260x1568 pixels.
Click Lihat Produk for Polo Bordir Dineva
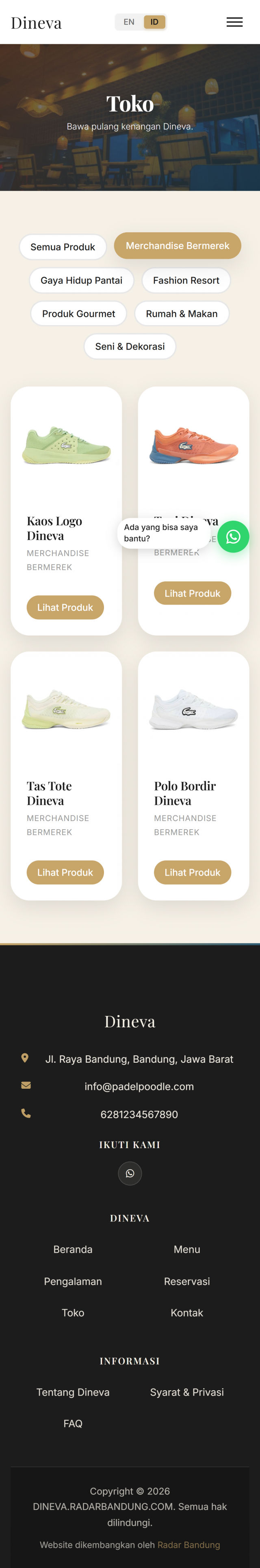pyautogui.click(x=193, y=871)
